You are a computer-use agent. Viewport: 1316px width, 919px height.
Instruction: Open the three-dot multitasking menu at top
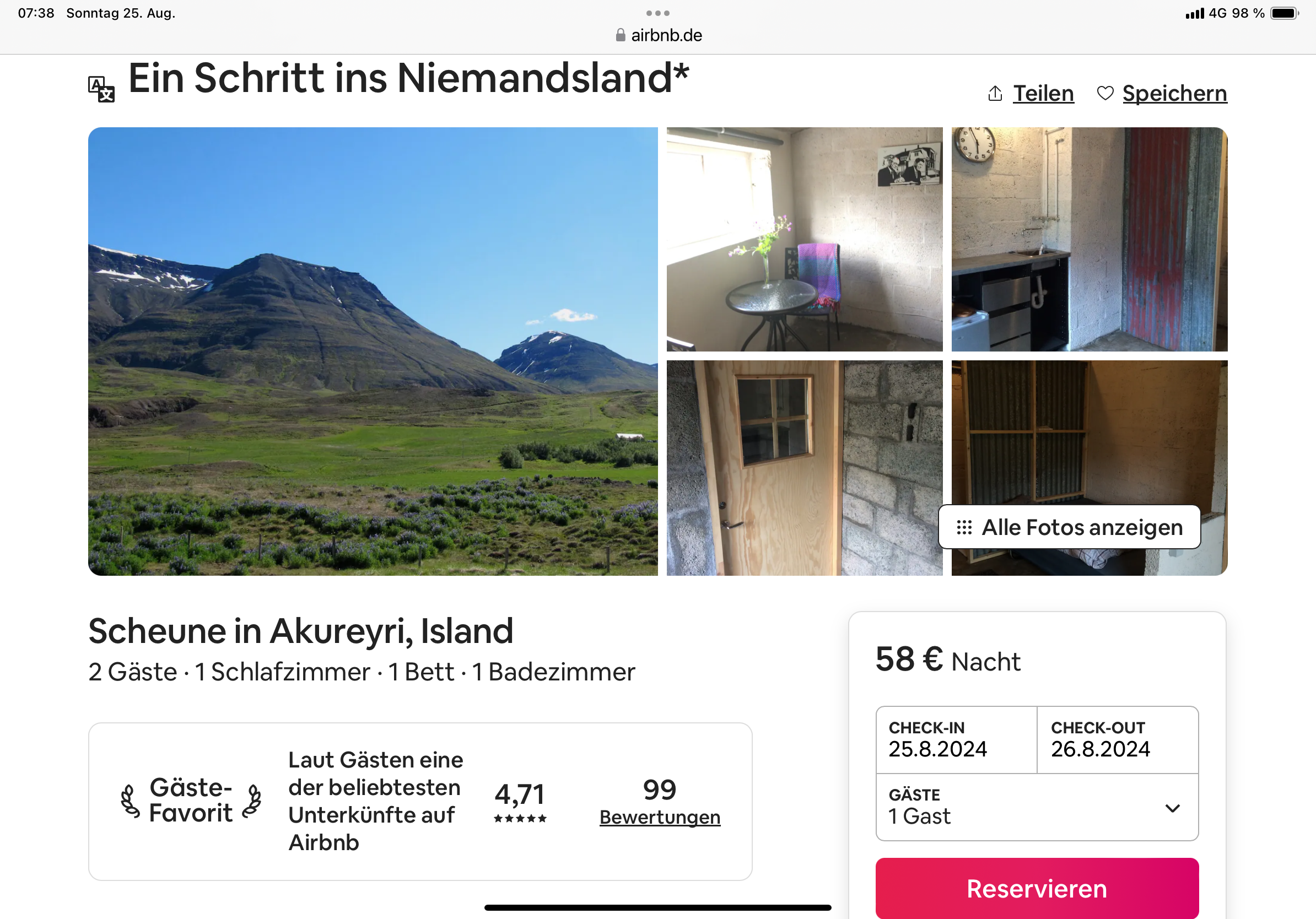[657, 13]
